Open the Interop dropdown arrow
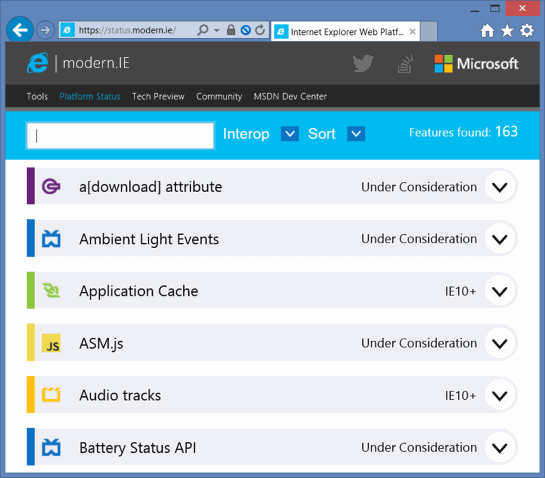The image size is (545, 478). pos(290,133)
